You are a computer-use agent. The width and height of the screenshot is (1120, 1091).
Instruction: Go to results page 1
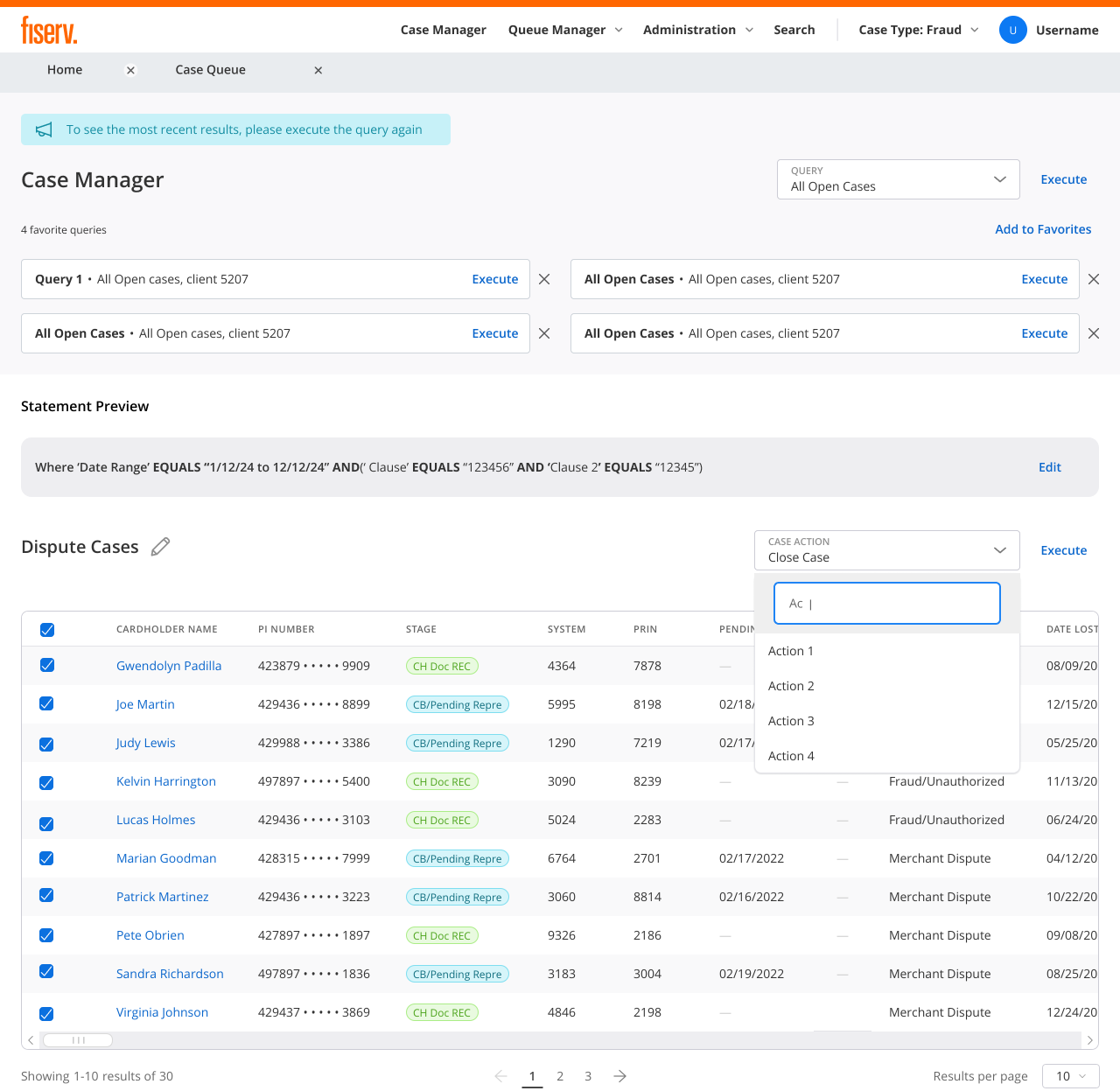[532, 1076]
